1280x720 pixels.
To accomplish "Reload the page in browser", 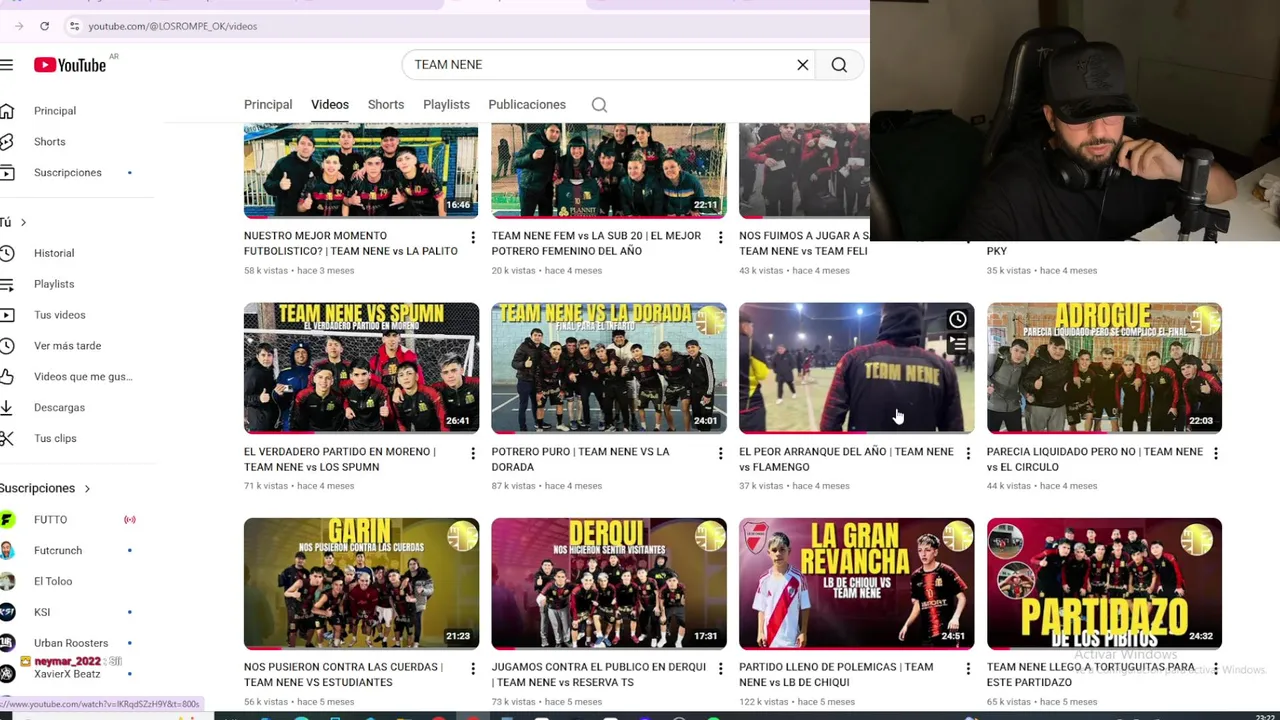I will pos(44,26).
